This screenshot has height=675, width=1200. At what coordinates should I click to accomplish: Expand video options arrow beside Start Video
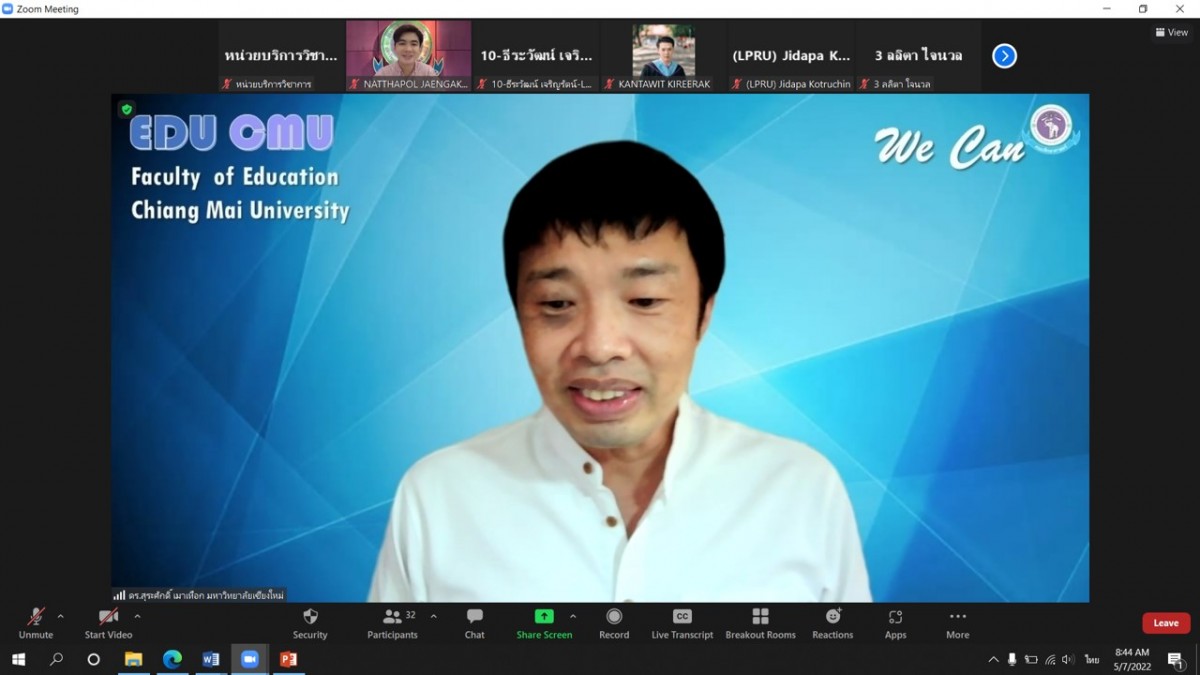pyautogui.click(x=137, y=616)
